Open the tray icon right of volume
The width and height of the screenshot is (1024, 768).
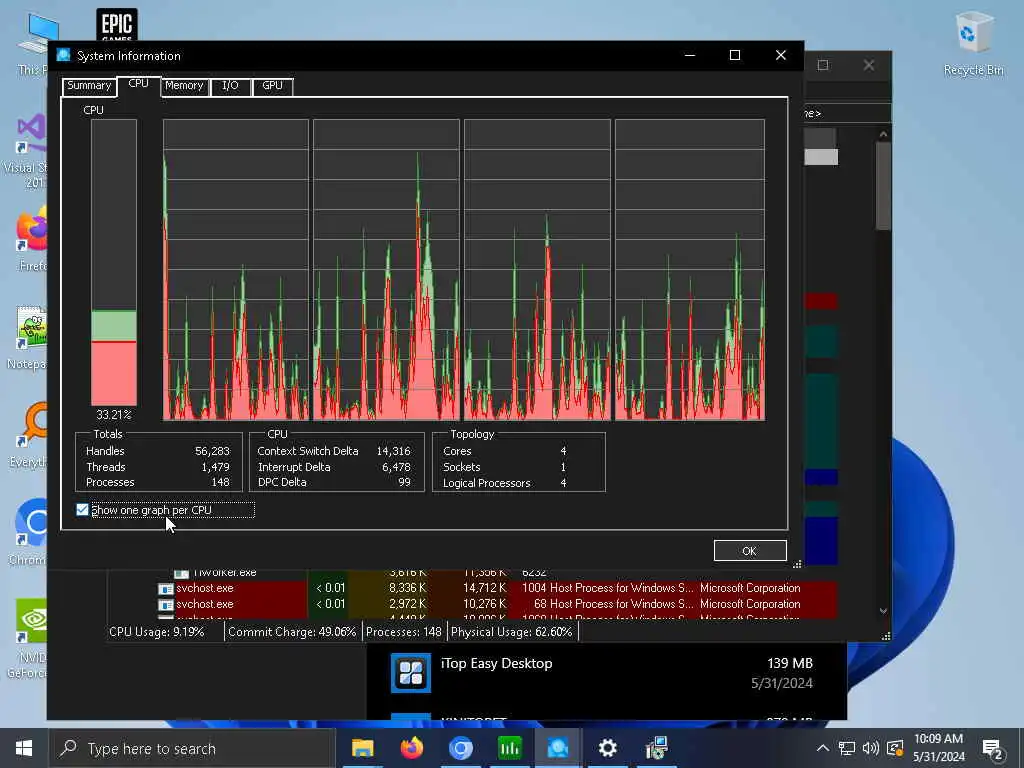coord(895,748)
